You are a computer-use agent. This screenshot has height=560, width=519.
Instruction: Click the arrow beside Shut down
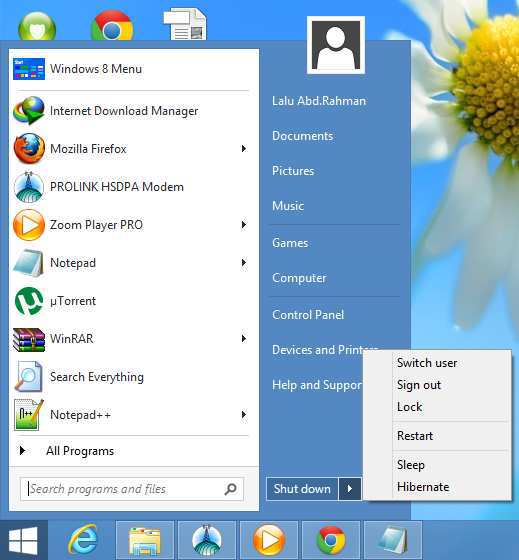[350, 489]
